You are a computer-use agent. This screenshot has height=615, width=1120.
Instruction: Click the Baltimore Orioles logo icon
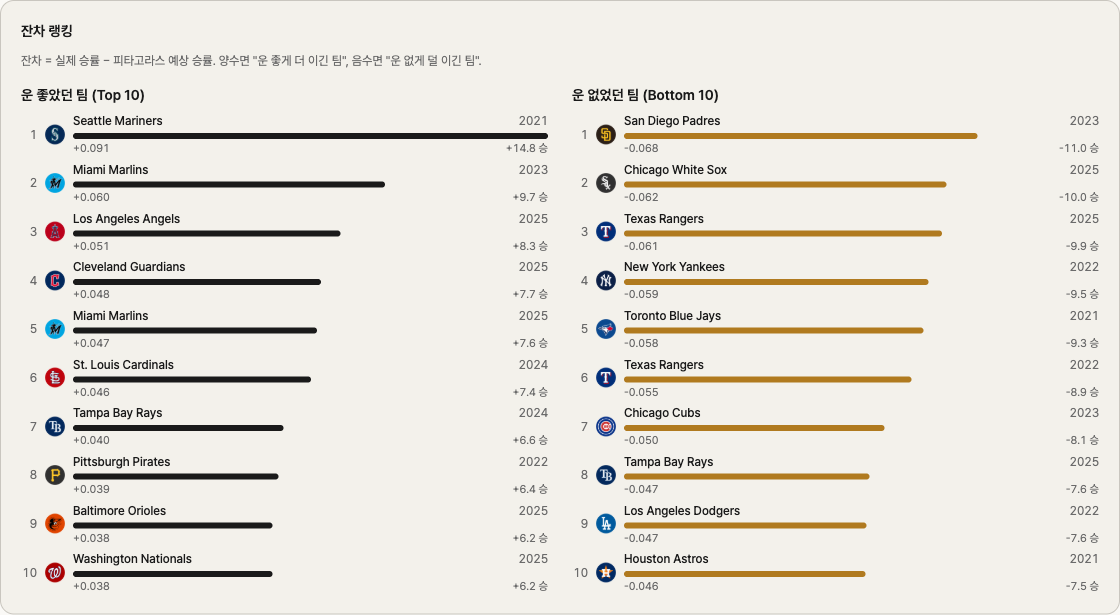pyautogui.click(x=55, y=524)
